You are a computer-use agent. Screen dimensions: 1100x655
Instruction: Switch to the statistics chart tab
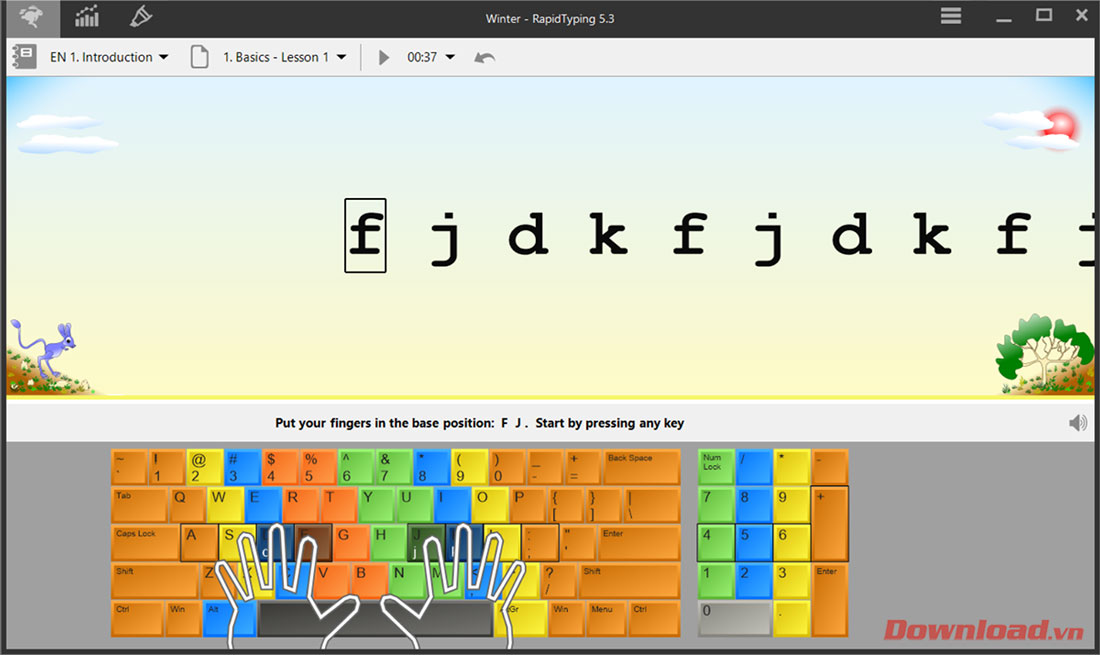click(87, 16)
